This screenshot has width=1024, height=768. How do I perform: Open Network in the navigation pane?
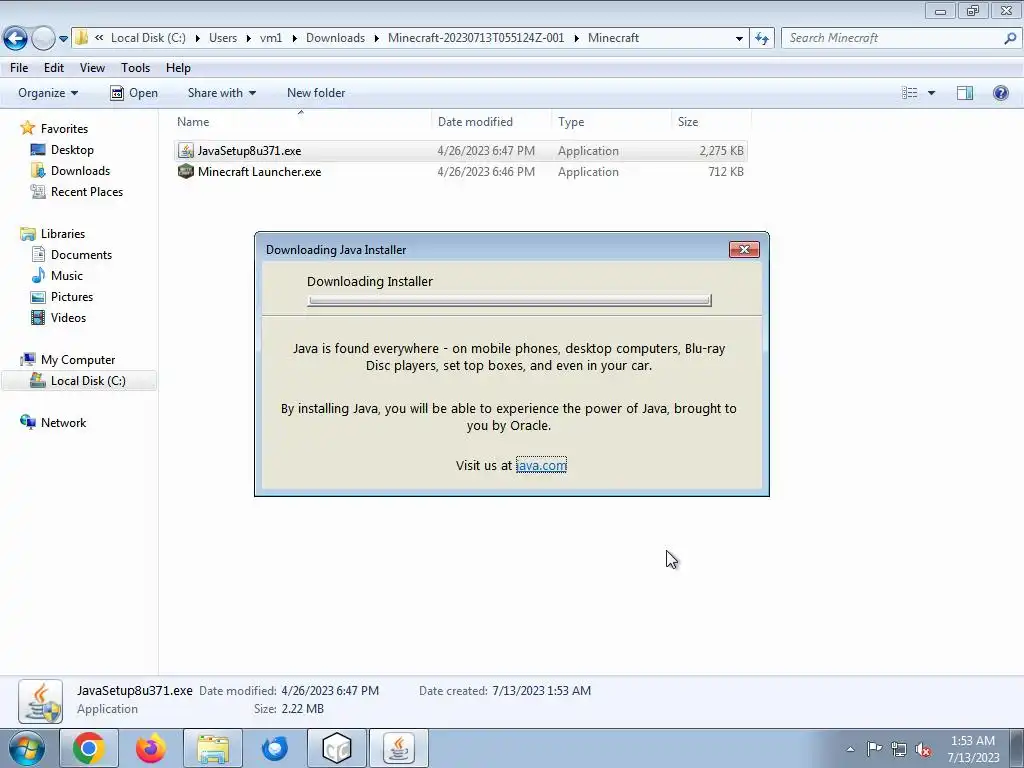(63, 423)
